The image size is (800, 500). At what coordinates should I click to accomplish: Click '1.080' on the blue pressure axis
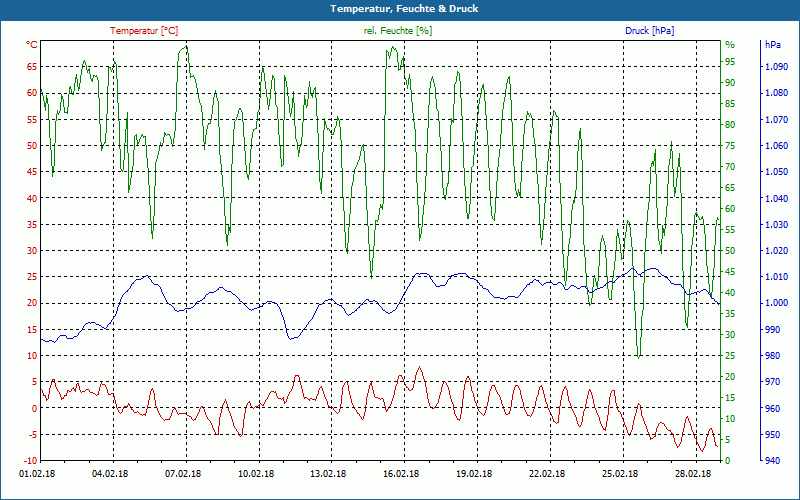[x=777, y=93]
